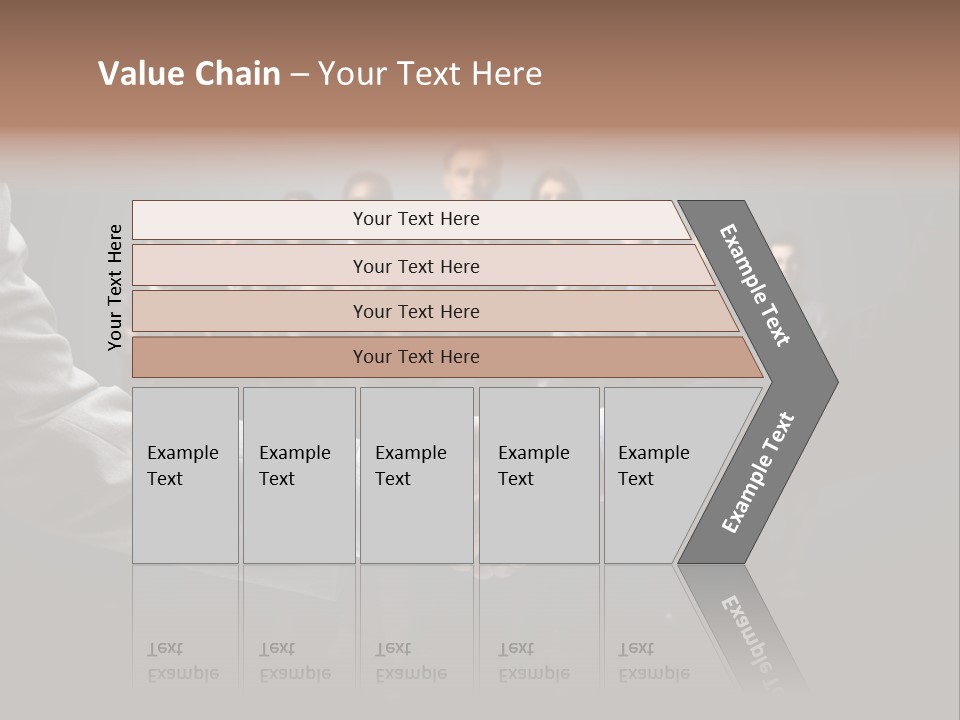Viewport: 960px width, 720px height.
Task: Click the reflected text under the fifth box
Action: (654, 662)
